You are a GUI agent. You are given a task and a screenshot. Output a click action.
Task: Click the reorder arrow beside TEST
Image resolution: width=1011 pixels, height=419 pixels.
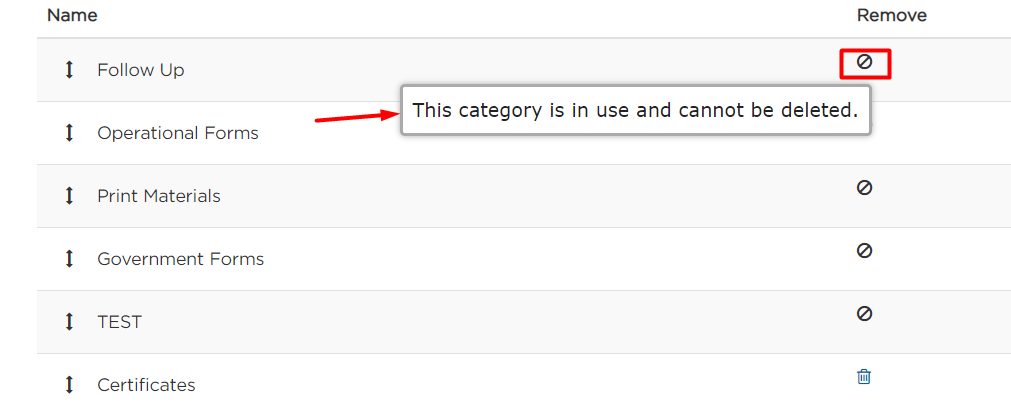tap(70, 322)
